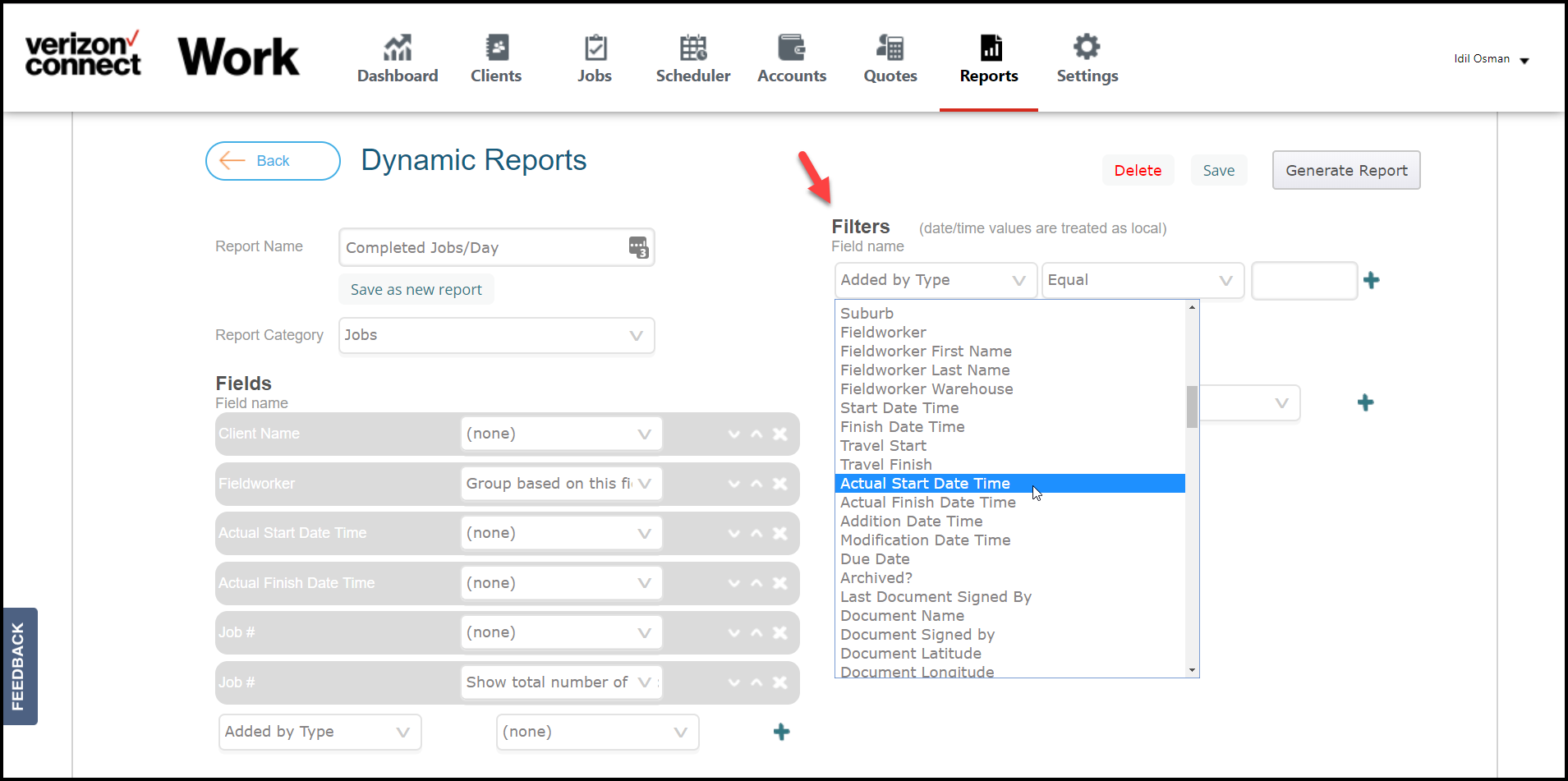
Task: Select Travel Start in list
Action: [1009, 446]
